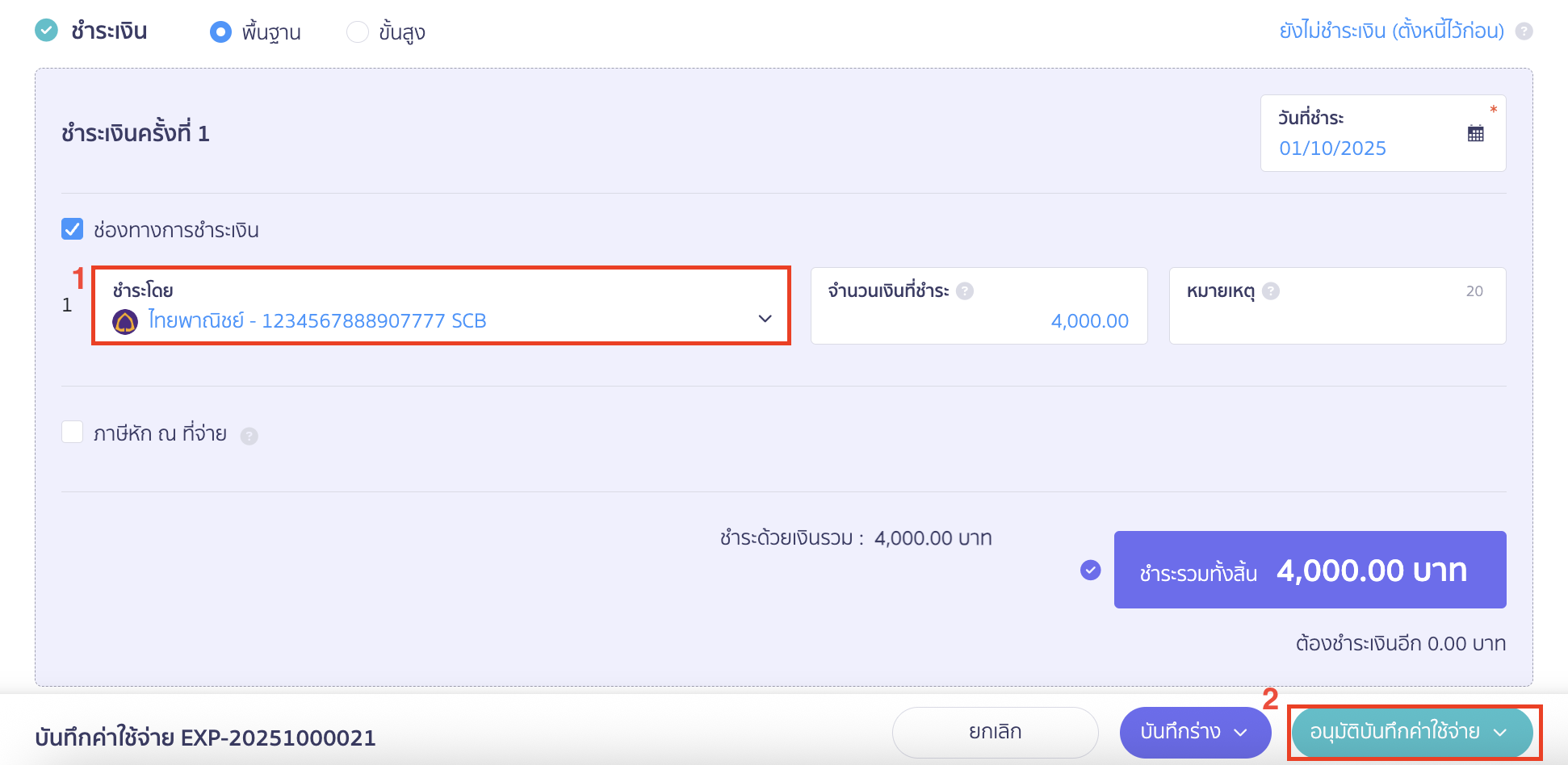Enable the ภาษีหัก ณ ที่จ่าย checkbox

(x=72, y=432)
